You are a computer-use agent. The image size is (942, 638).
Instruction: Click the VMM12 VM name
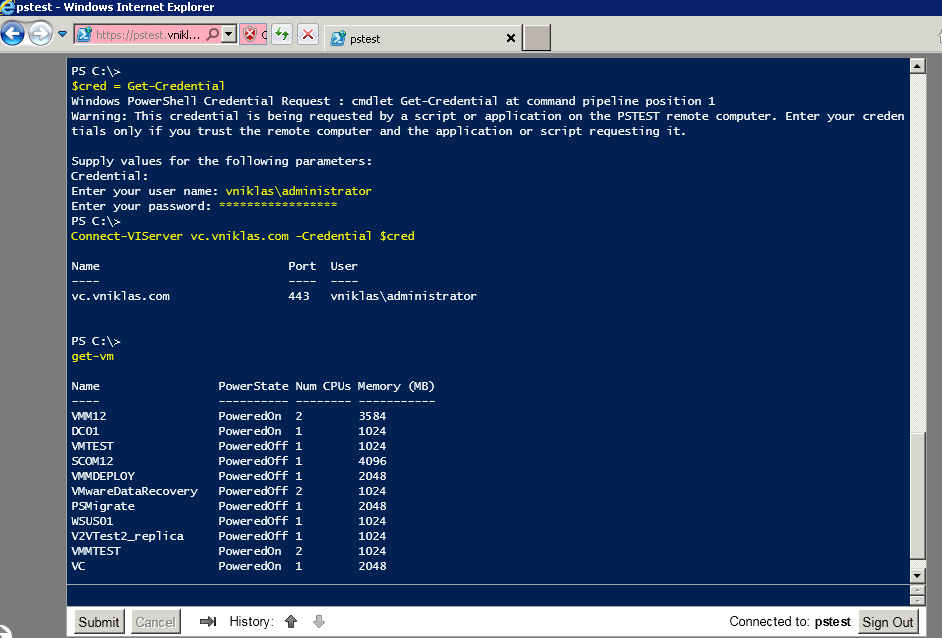(88, 416)
